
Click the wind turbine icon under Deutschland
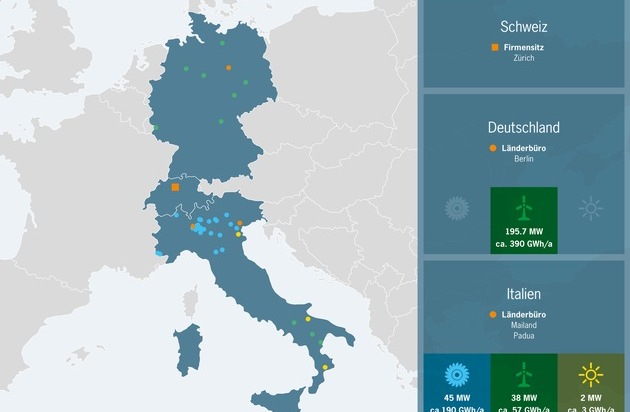point(524,209)
